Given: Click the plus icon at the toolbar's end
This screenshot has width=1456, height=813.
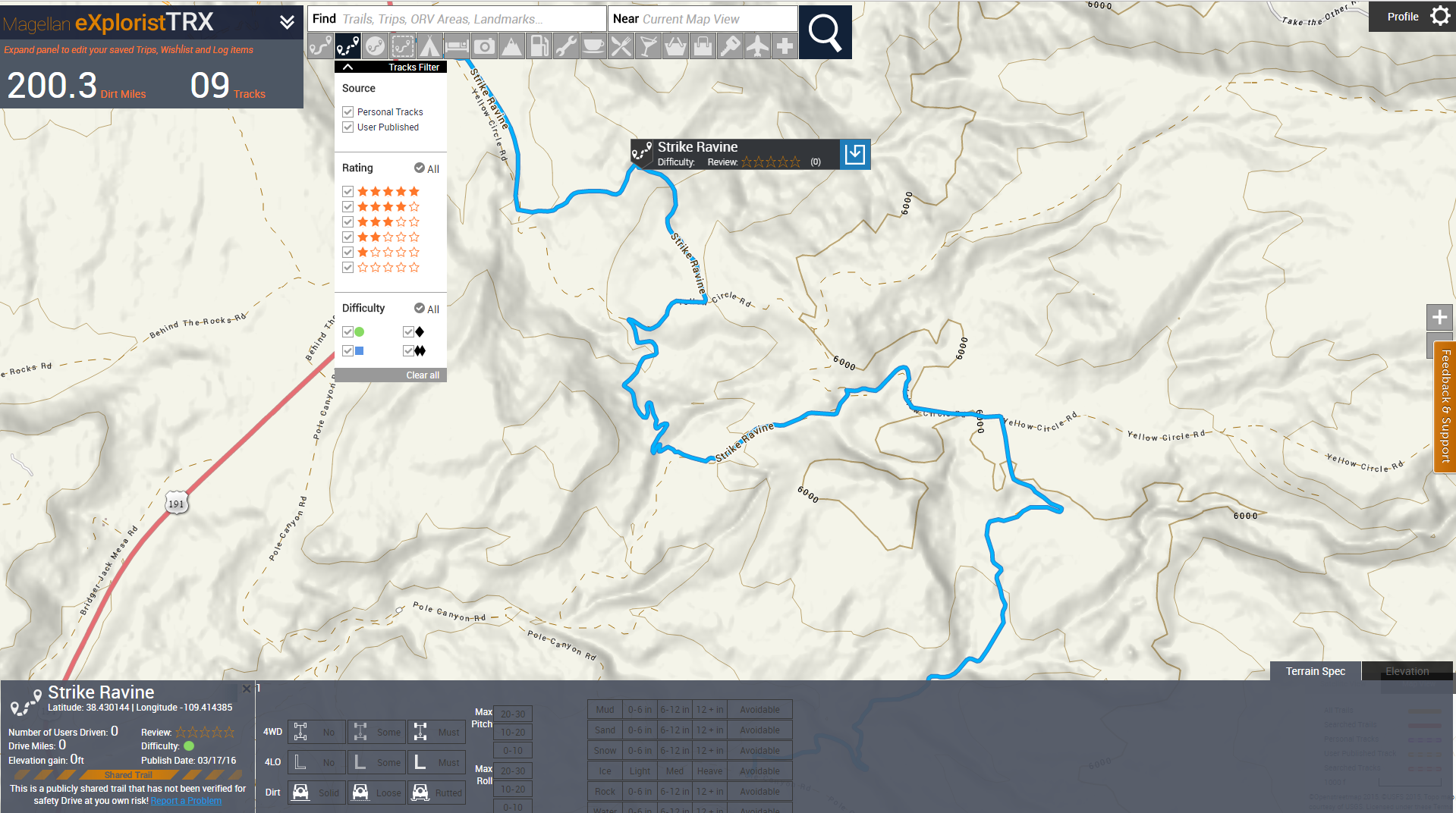Looking at the screenshot, I should pos(785,46).
